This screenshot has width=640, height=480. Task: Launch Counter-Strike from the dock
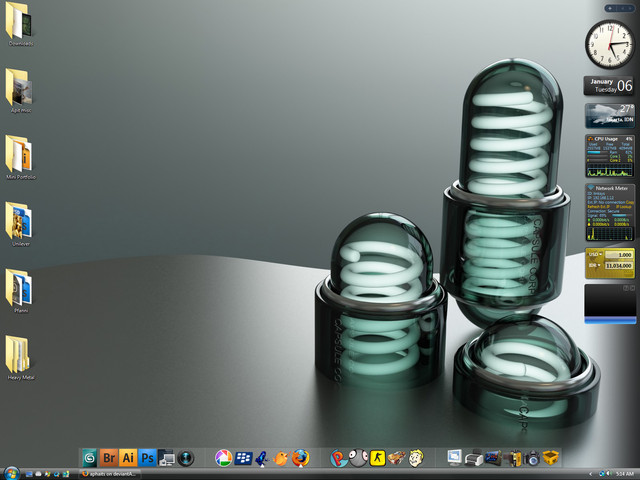coord(378,458)
